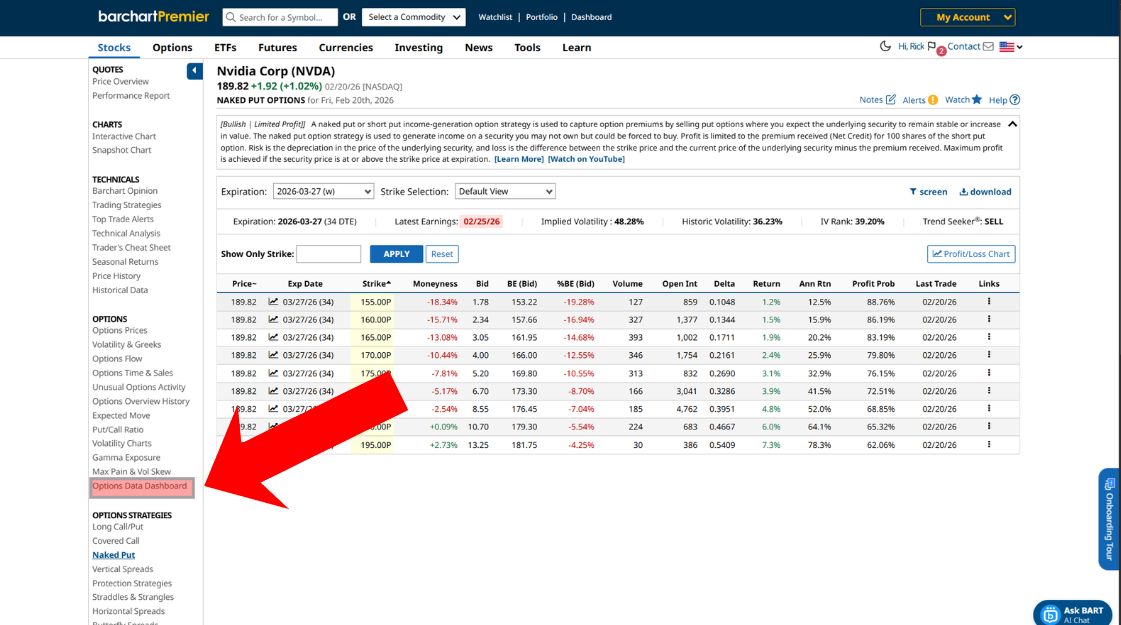Sort table by Ann Rtn column

point(815,284)
